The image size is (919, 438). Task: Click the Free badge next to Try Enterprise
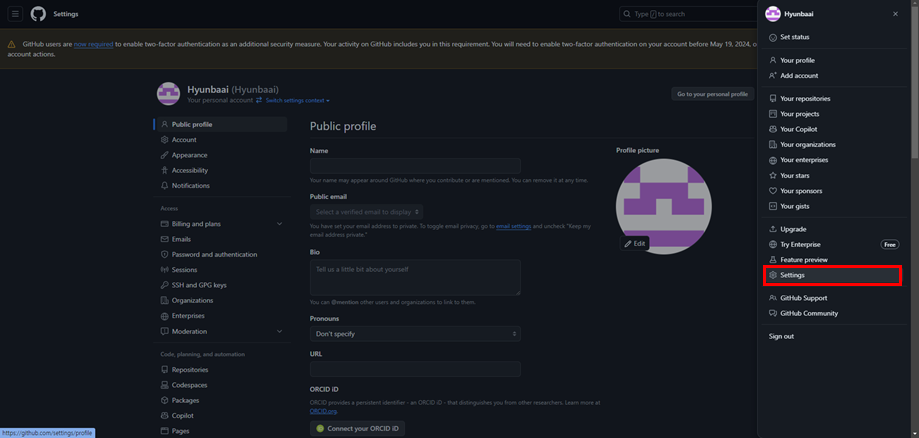pos(890,245)
